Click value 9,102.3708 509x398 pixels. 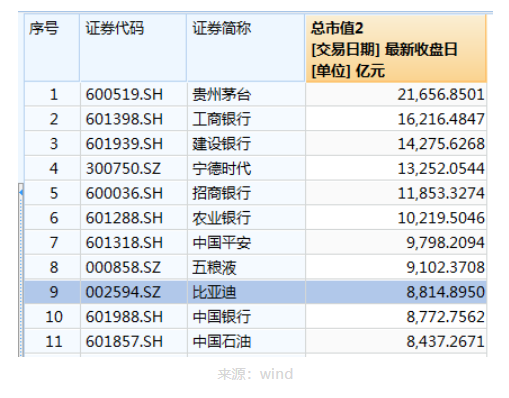pos(445,267)
